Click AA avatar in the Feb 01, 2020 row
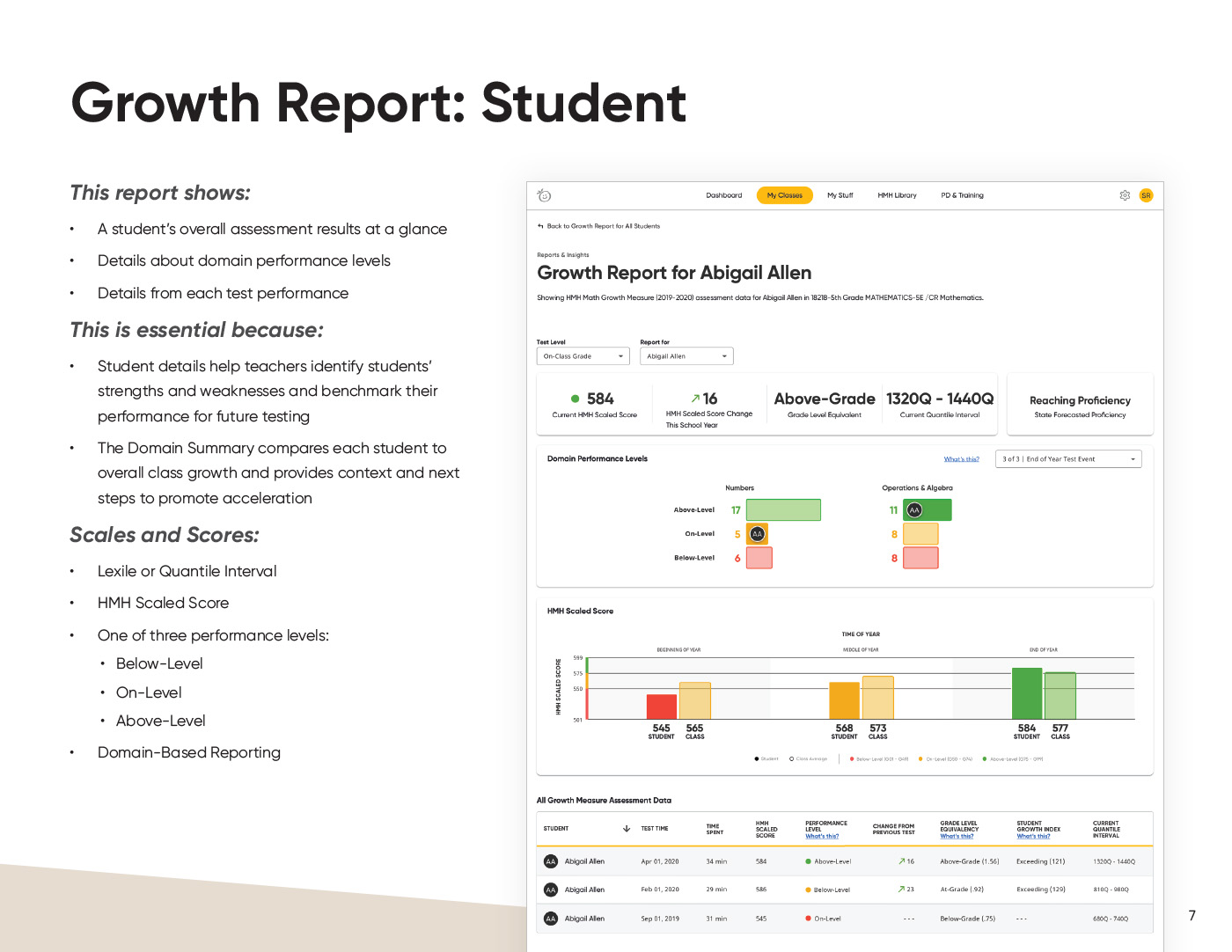 [551, 890]
